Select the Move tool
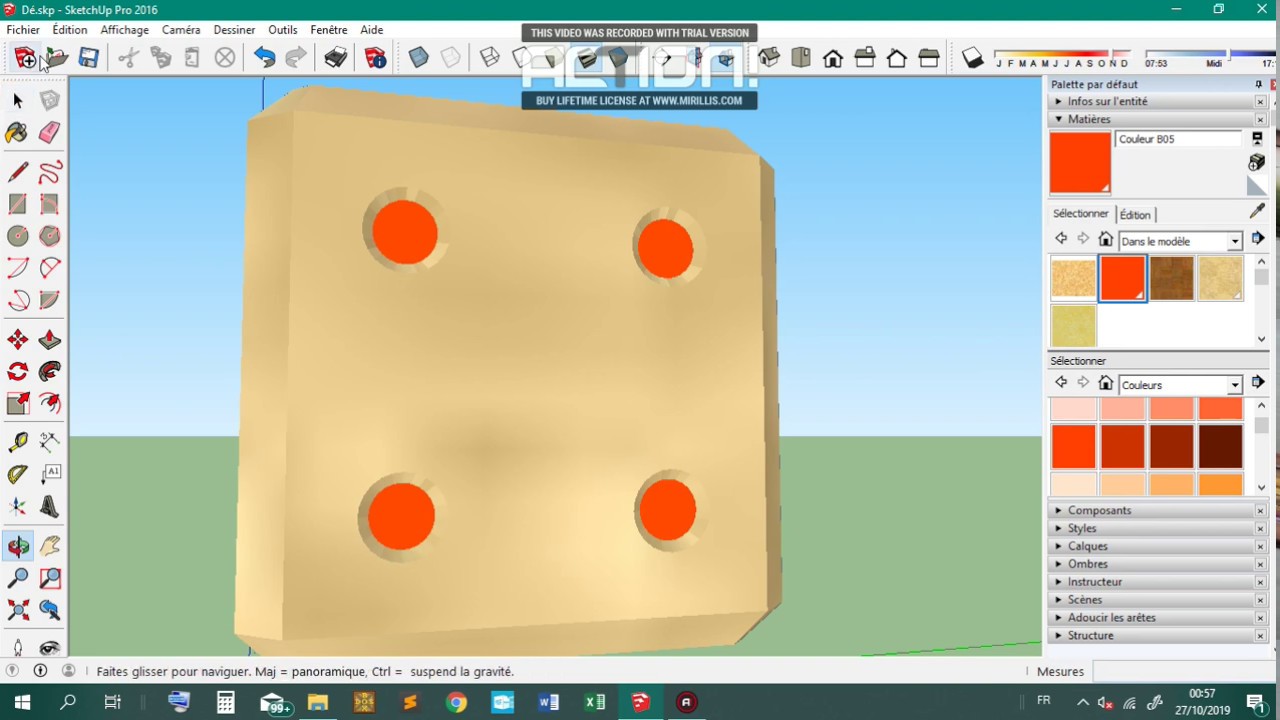This screenshot has height=720, width=1280. (18, 340)
